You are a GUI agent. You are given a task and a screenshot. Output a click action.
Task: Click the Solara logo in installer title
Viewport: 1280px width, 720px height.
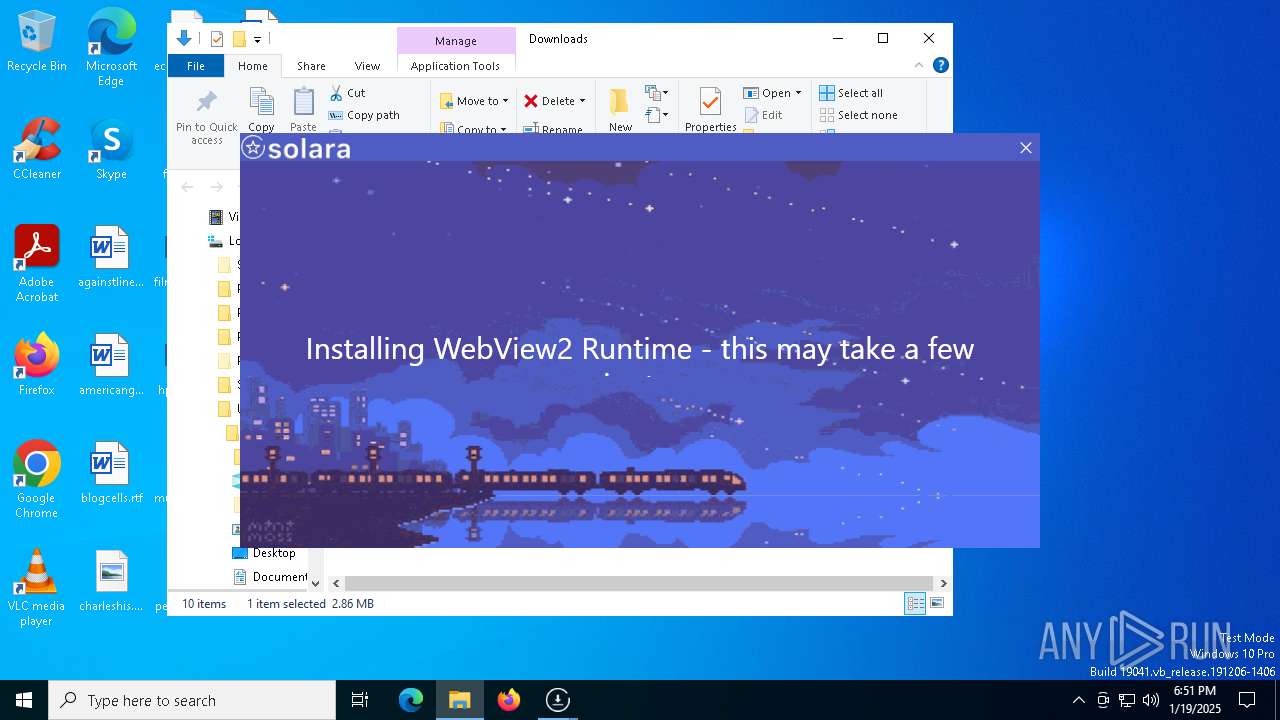pyautogui.click(x=296, y=149)
